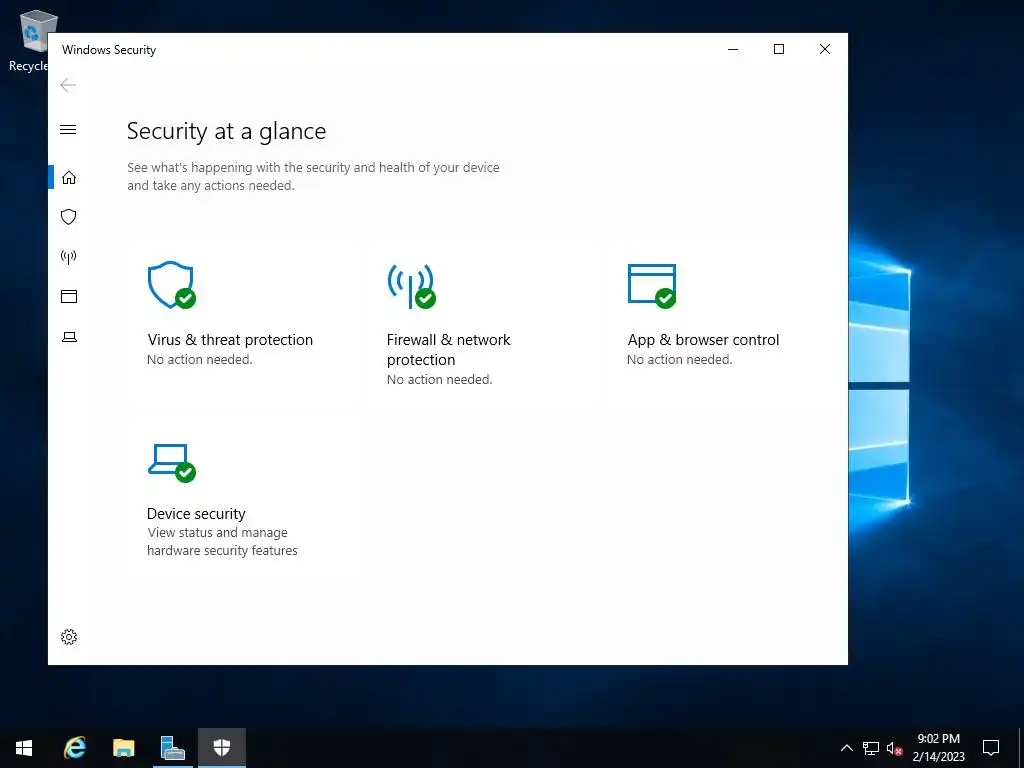Maximize the Windows Security window
Image resolution: width=1024 pixels, height=768 pixels.
778,50
